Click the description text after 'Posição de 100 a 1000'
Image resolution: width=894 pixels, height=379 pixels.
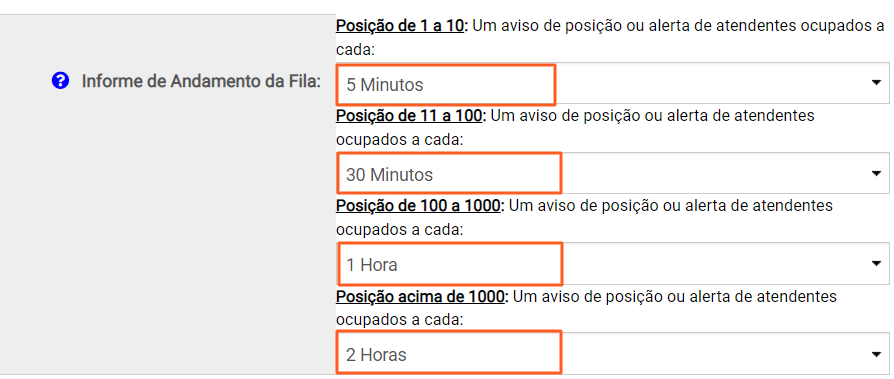click(584, 217)
